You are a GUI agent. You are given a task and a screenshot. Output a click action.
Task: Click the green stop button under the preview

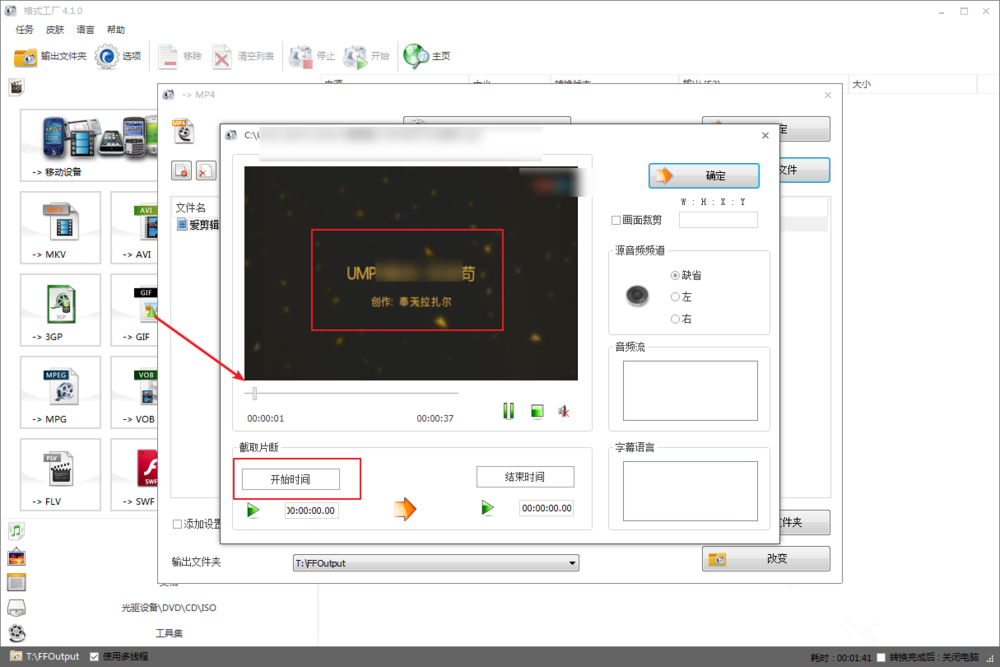537,411
